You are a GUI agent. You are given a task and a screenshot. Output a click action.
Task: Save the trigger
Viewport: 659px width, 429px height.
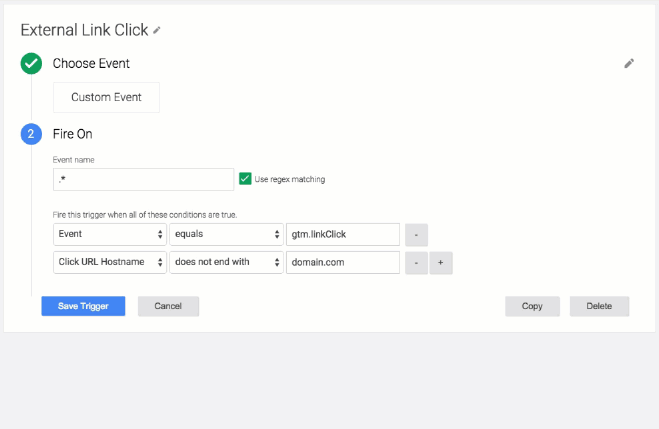tap(83, 306)
